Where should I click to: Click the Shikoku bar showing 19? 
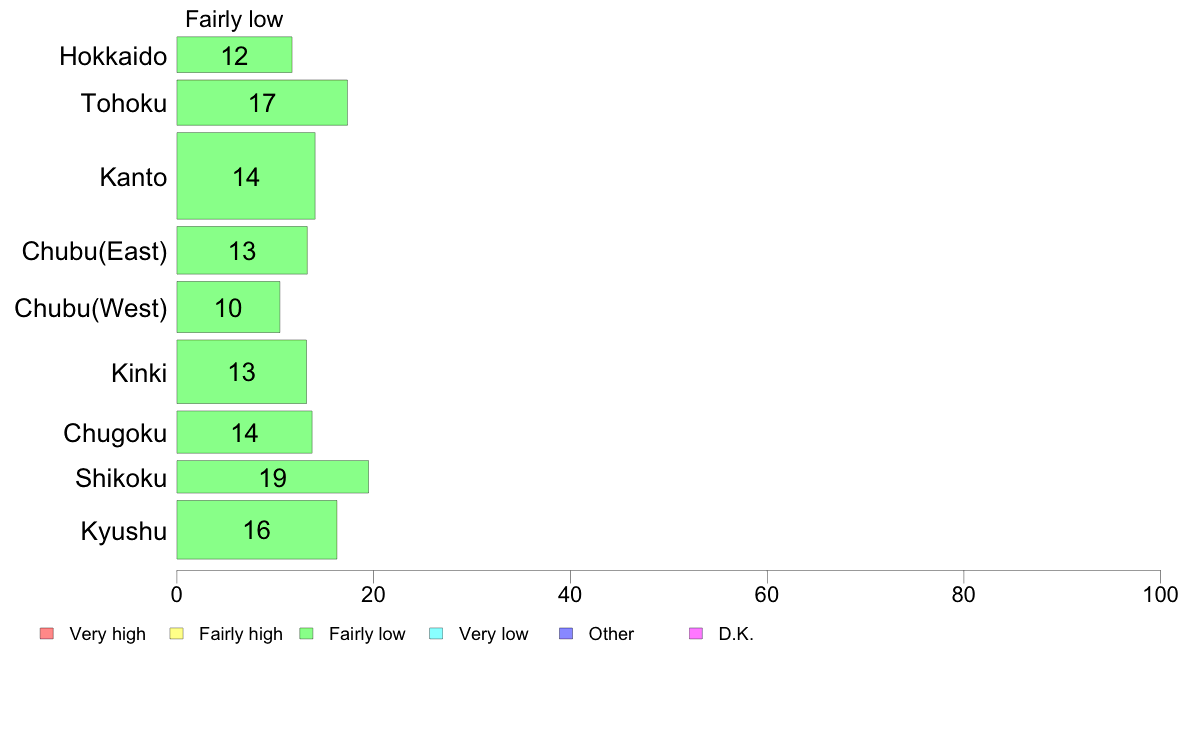tap(272, 477)
